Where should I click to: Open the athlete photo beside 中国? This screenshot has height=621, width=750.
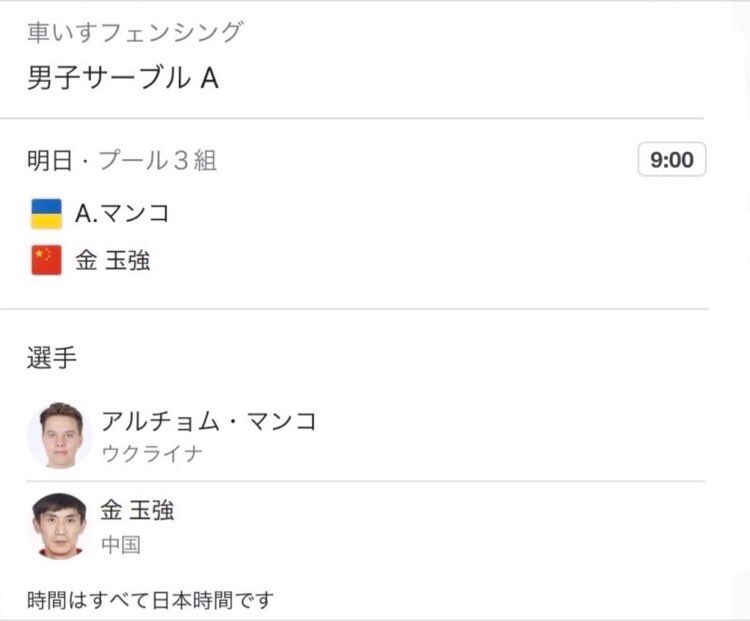[59, 525]
